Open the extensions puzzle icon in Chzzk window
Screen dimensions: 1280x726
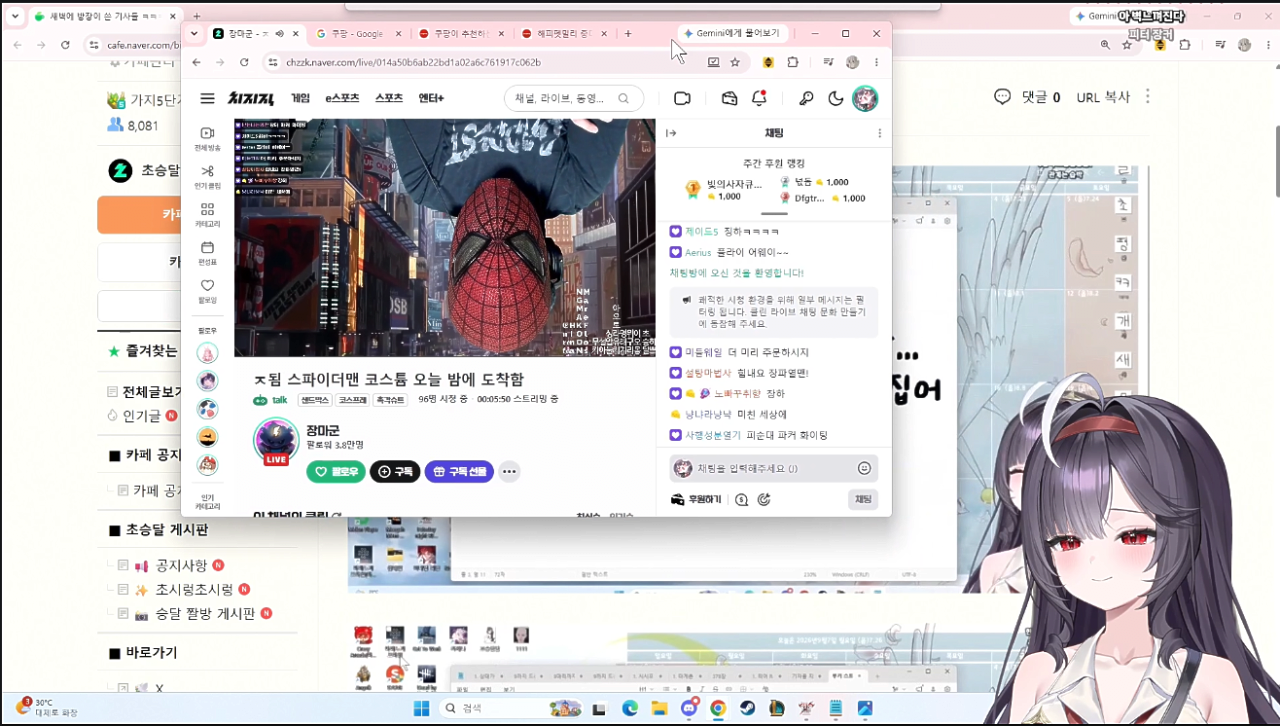coord(793,62)
